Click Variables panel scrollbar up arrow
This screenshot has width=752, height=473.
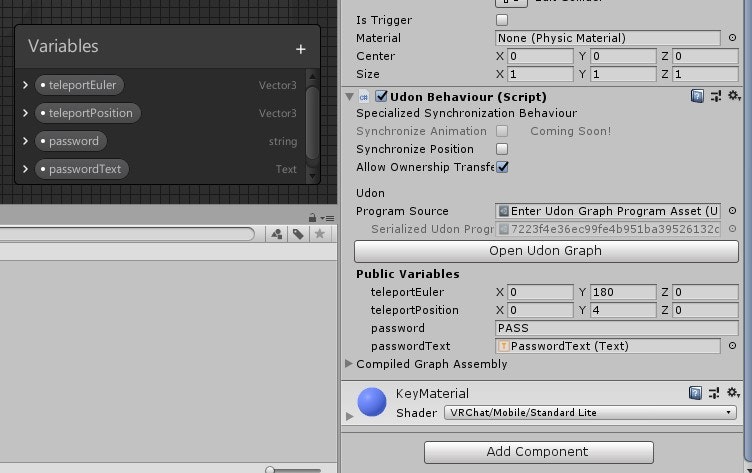pyautogui.click(x=312, y=76)
